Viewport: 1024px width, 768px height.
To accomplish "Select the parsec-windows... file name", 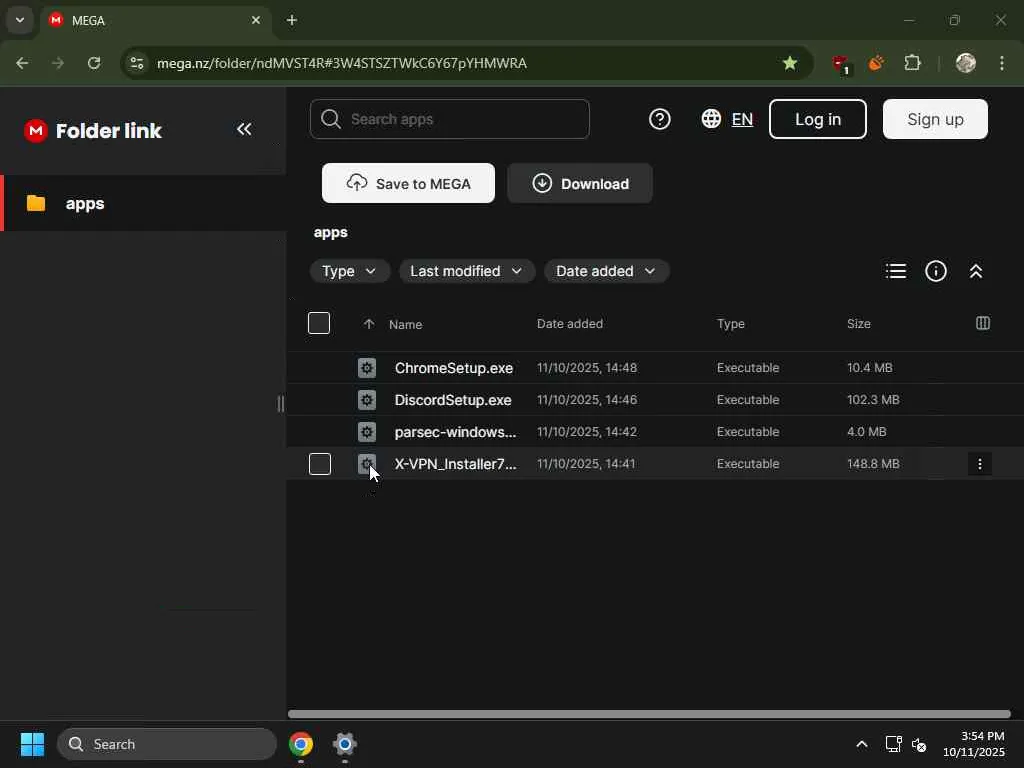I will pos(455,432).
